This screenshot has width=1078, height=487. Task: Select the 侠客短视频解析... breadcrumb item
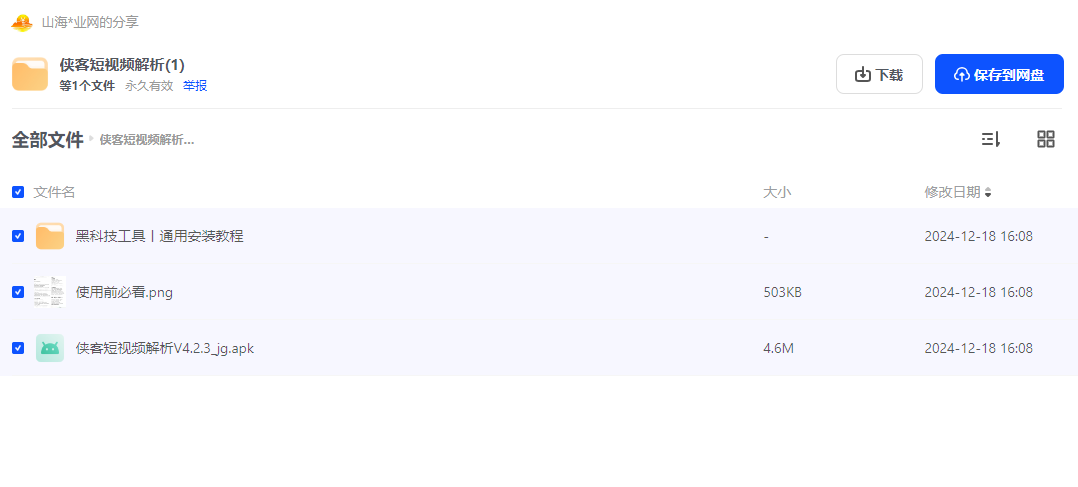click(x=146, y=140)
